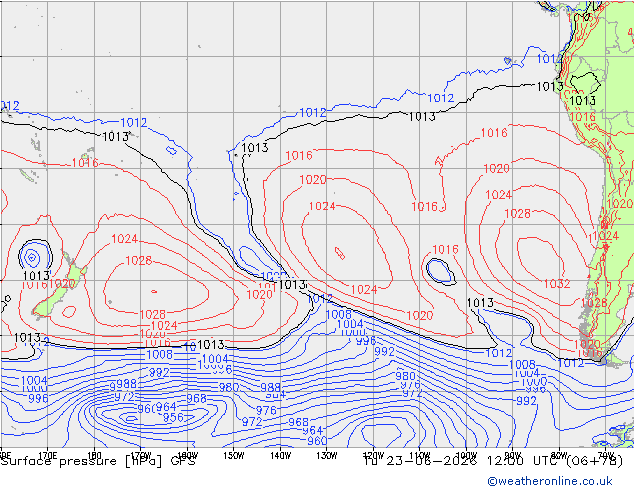Click the '140W' longitude label
Image resolution: width=634 pixels, height=490 pixels.
(x=280, y=455)
